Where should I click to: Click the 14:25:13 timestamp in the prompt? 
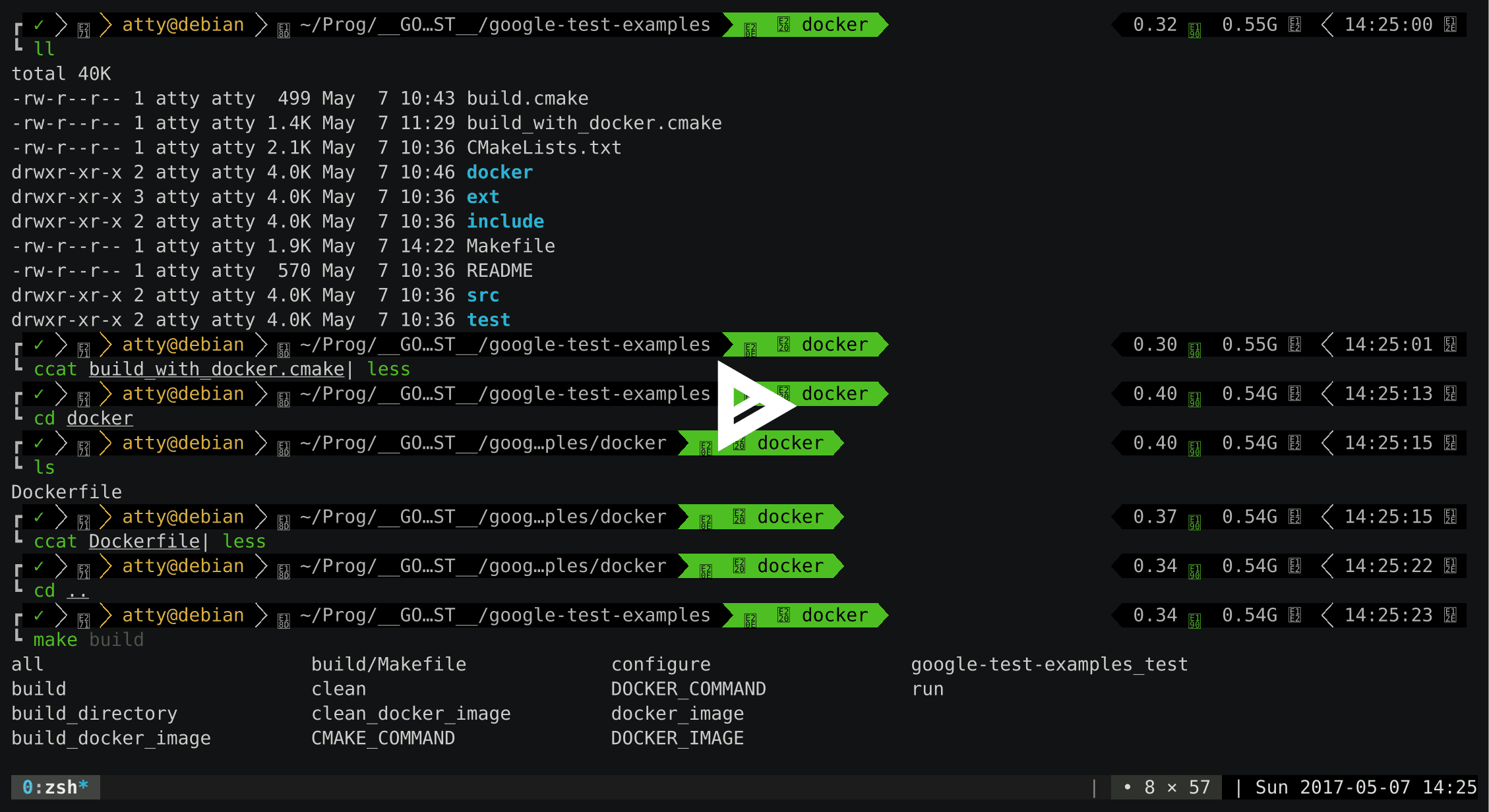[1389, 393]
